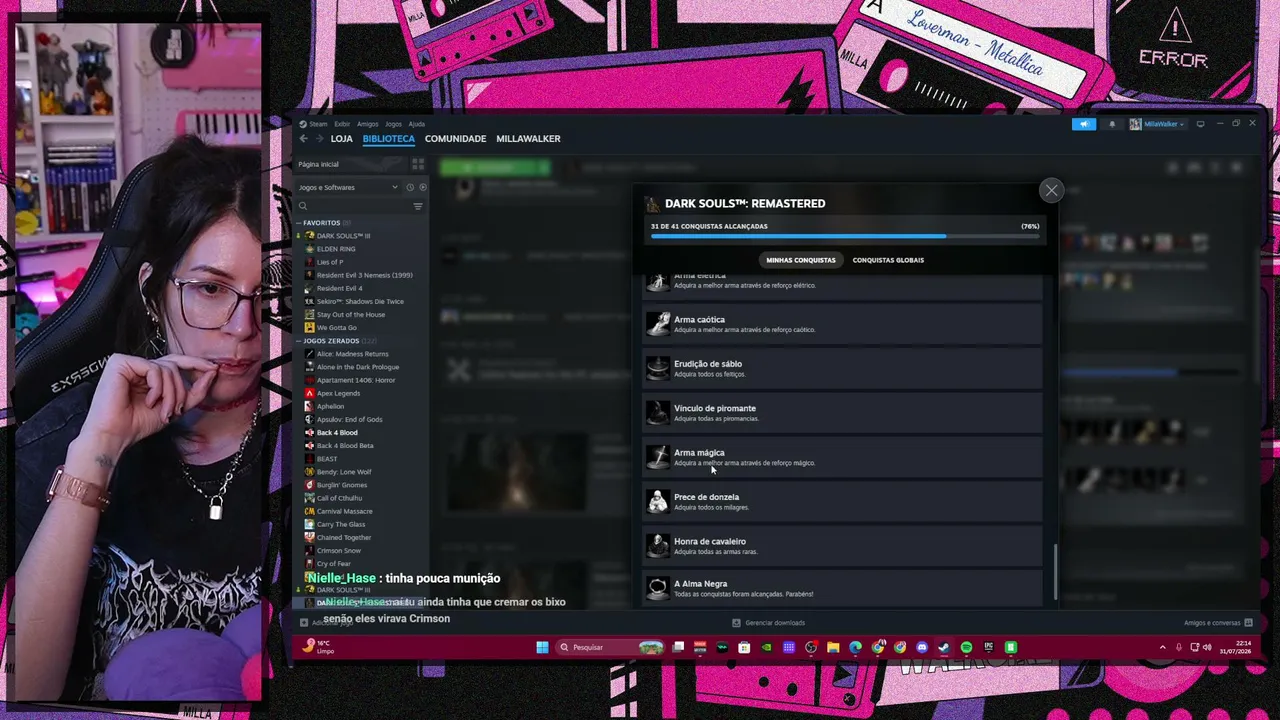Open the Jogos menu
Viewport: 1280px width, 720px height.
tap(393, 124)
